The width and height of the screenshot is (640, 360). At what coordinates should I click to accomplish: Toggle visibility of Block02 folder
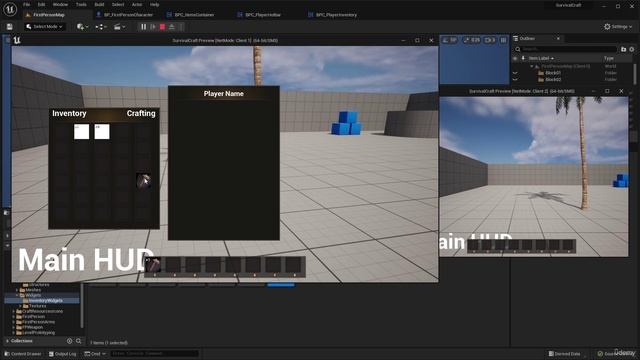(x=515, y=80)
